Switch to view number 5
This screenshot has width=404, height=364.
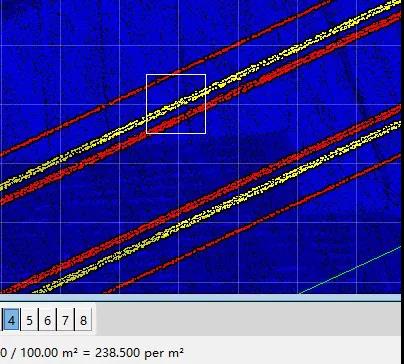point(29,320)
